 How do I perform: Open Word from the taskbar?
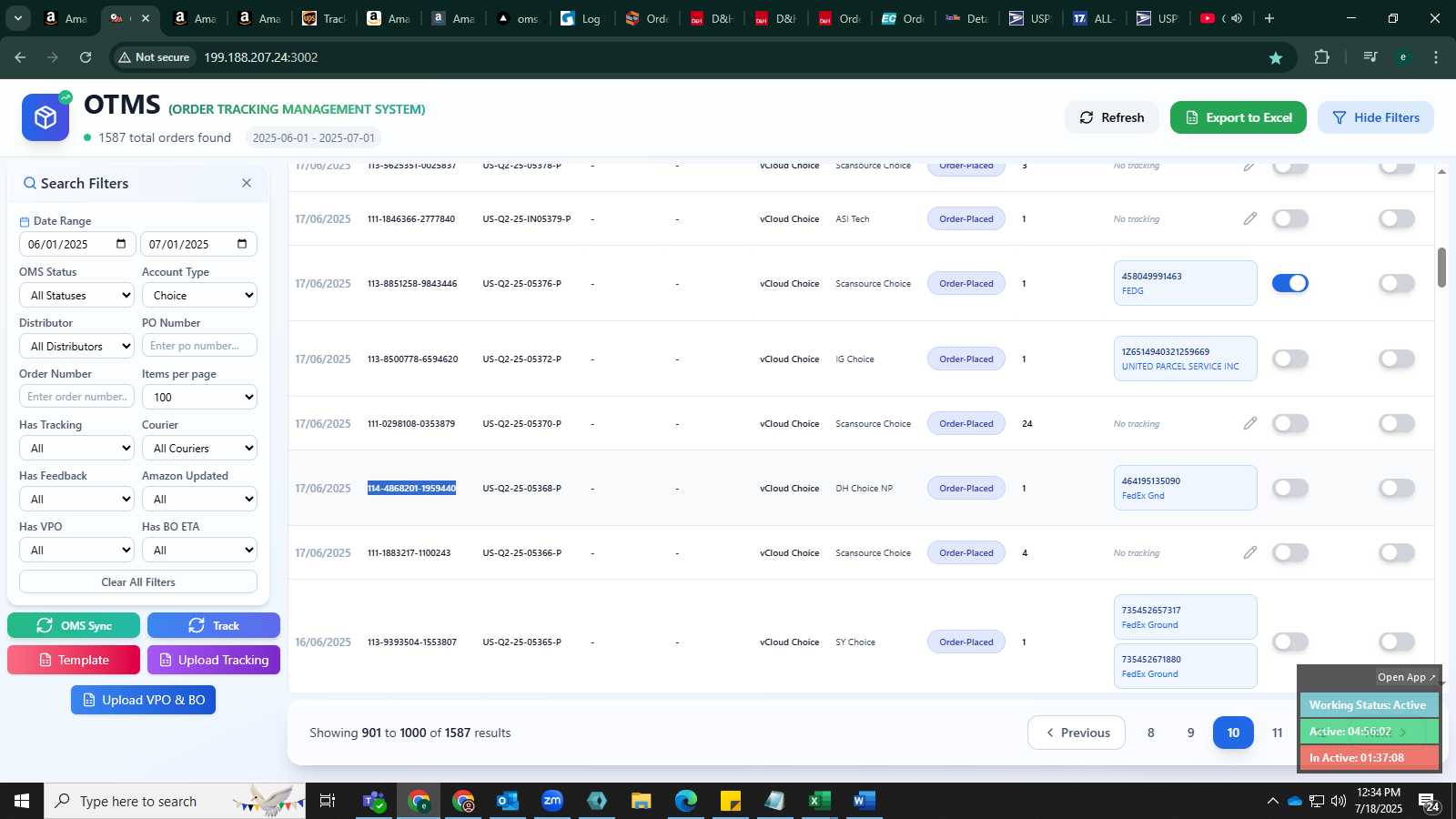pos(864,801)
